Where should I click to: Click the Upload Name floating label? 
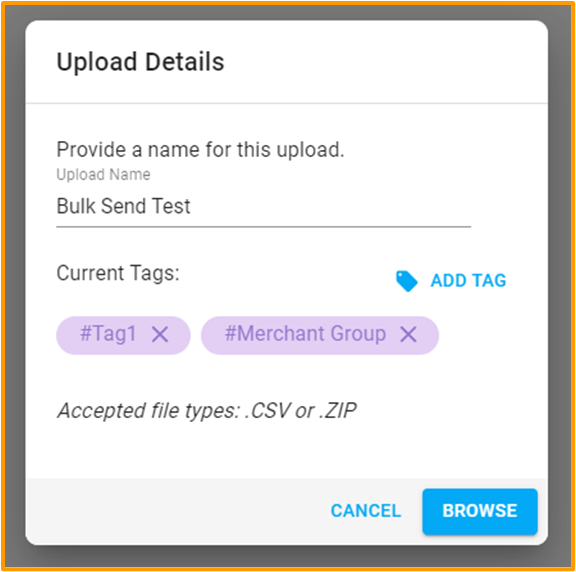[x=103, y=175]
